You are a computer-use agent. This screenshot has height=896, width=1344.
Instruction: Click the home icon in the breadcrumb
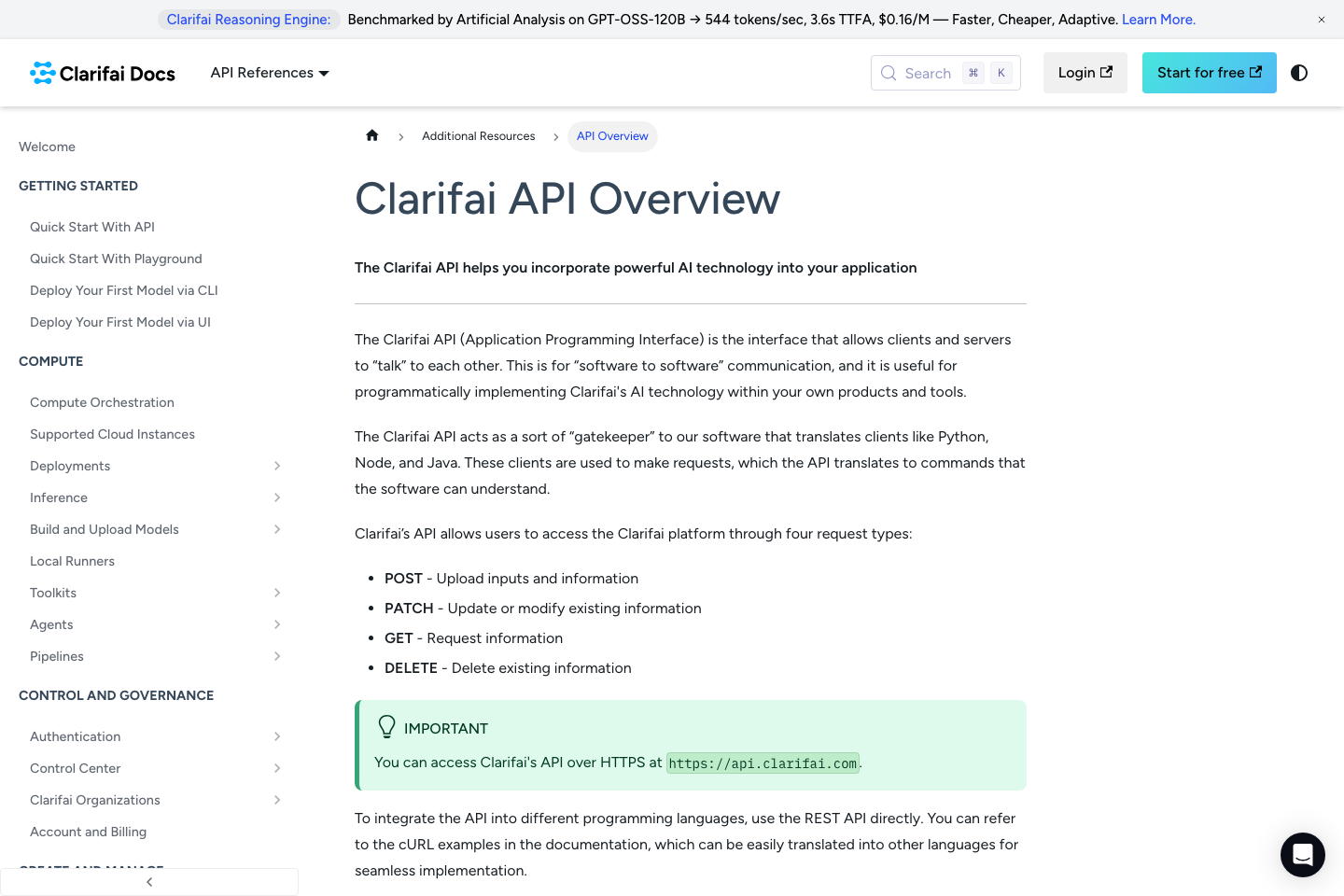[x=371, y=135]
